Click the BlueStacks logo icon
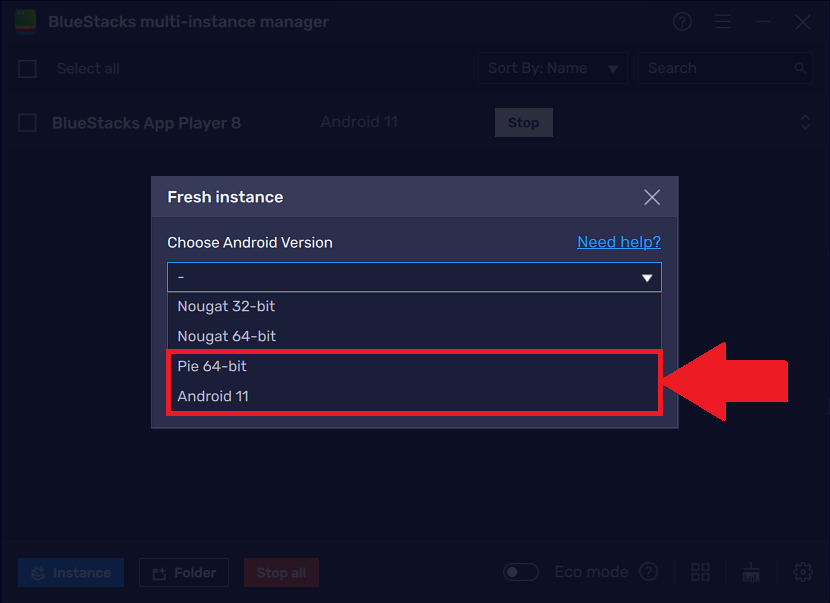830x603 pixels. (24, 20)
